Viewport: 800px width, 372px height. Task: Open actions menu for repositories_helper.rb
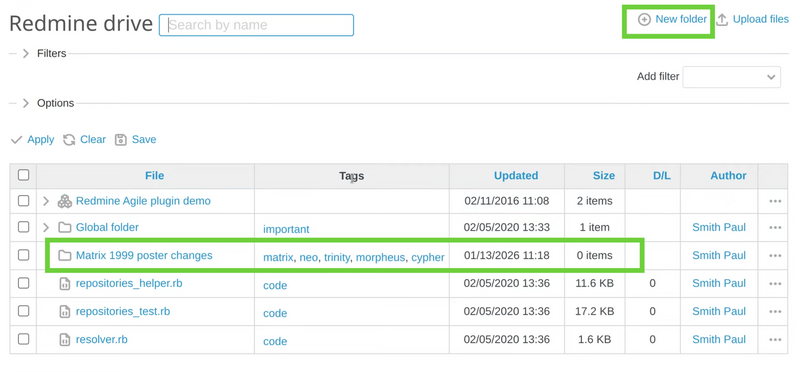(x=775, y=284)
